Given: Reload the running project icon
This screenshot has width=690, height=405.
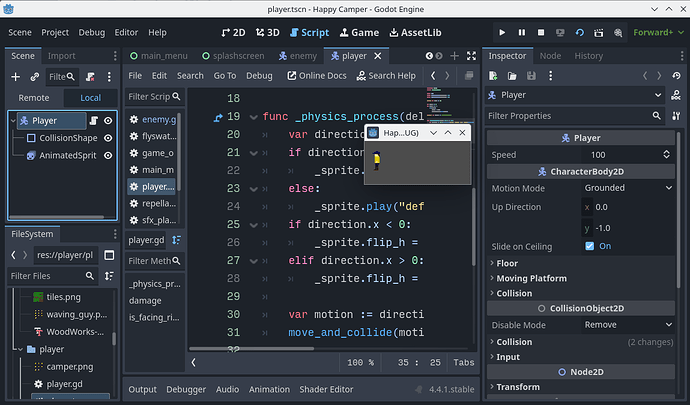Looking at the screenshot, I should [x=580, y=33].
